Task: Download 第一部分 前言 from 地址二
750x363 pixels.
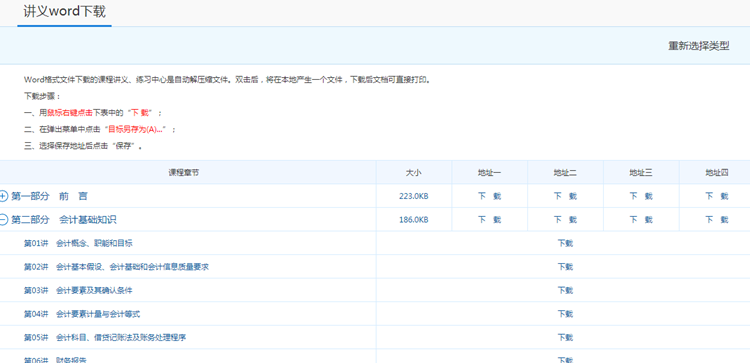Action: click(x=565, y=196)
